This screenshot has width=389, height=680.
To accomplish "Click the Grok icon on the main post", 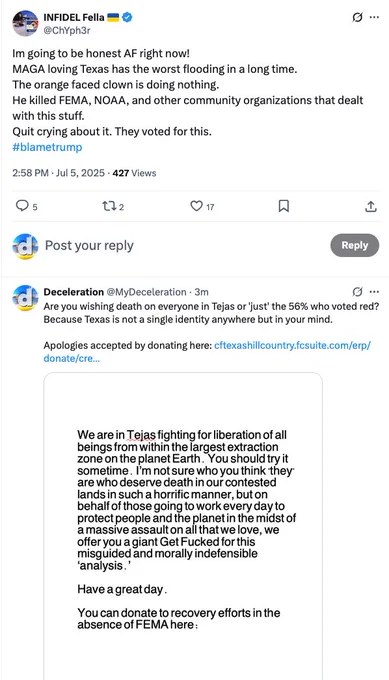I will 357,17.
